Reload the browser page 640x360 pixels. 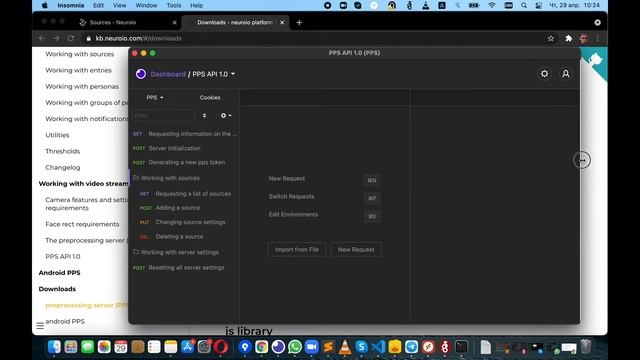pos(71,38)
